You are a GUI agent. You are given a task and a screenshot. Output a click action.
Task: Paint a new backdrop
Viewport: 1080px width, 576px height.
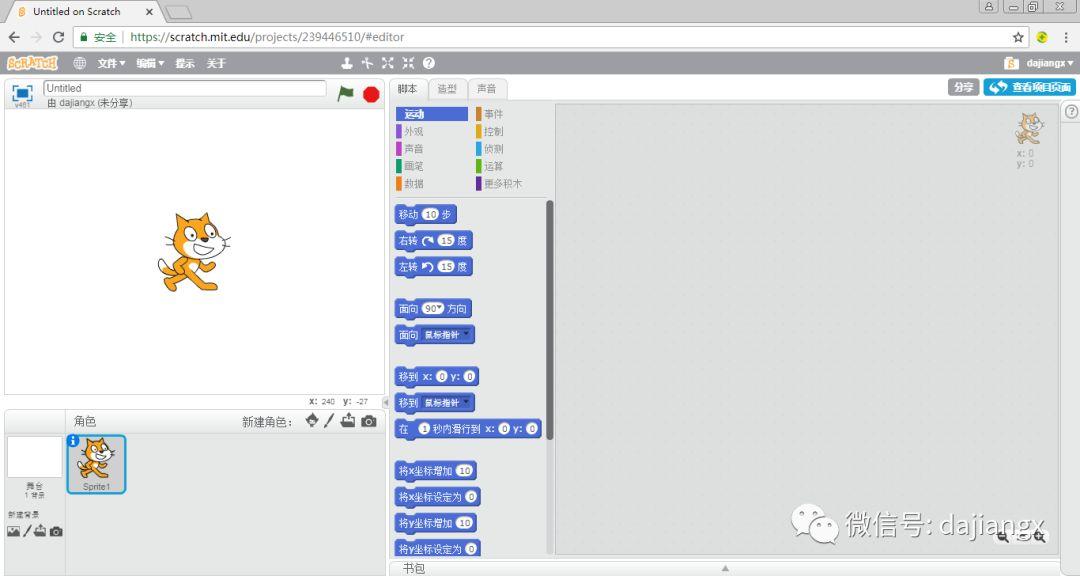coord(27,531)
